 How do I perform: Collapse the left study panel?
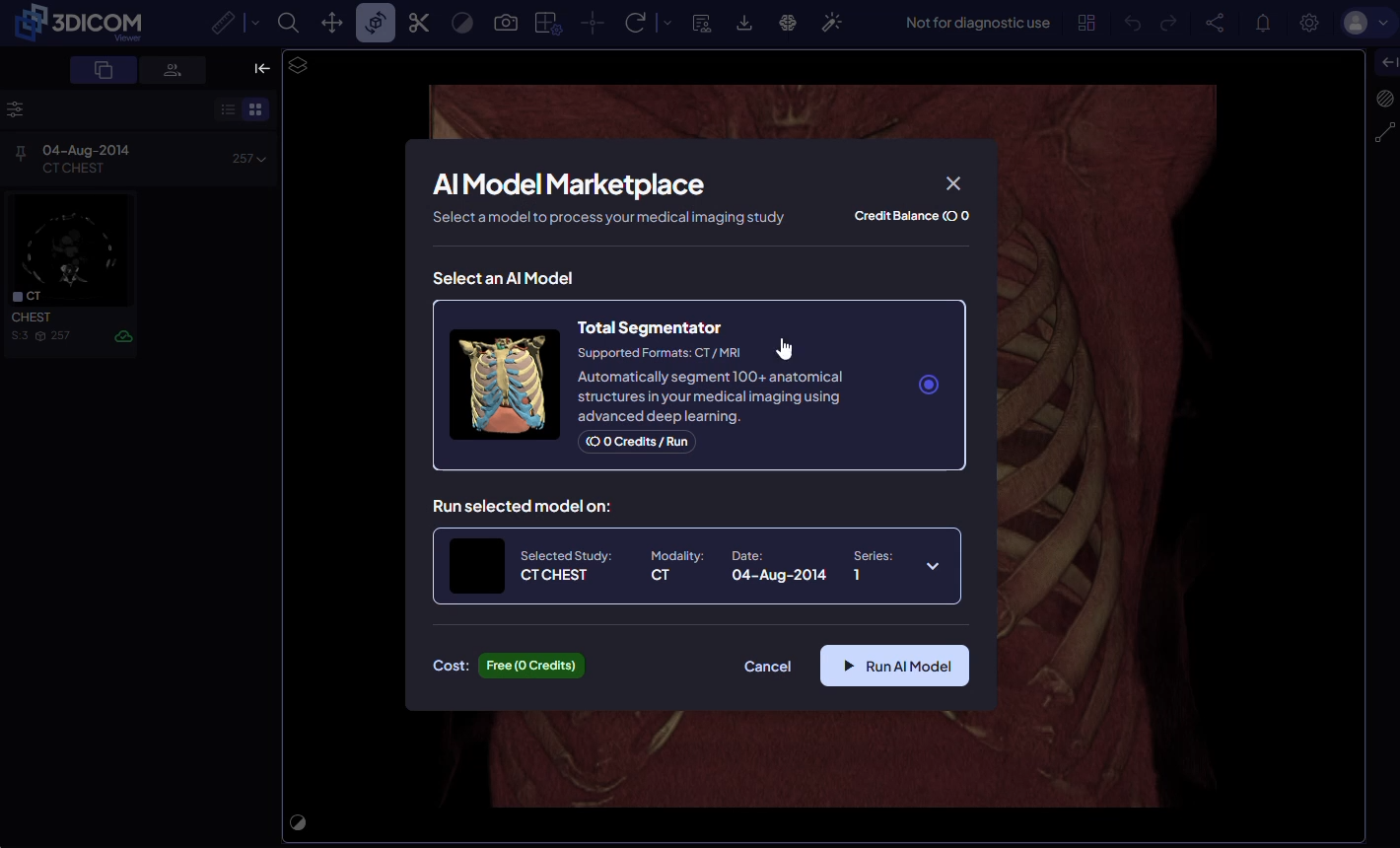[262, 68]
